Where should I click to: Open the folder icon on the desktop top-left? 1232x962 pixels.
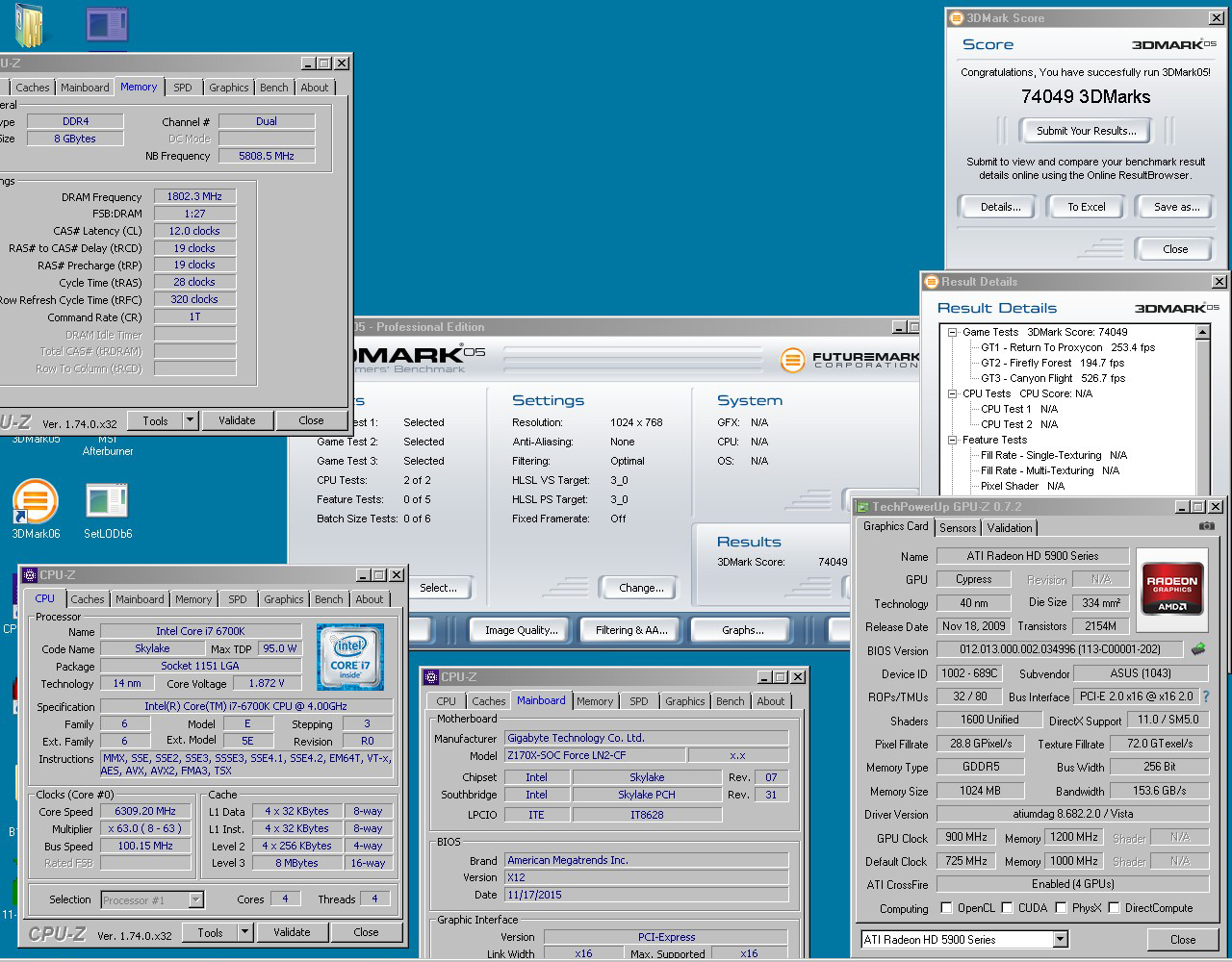[x=29, y=26]
